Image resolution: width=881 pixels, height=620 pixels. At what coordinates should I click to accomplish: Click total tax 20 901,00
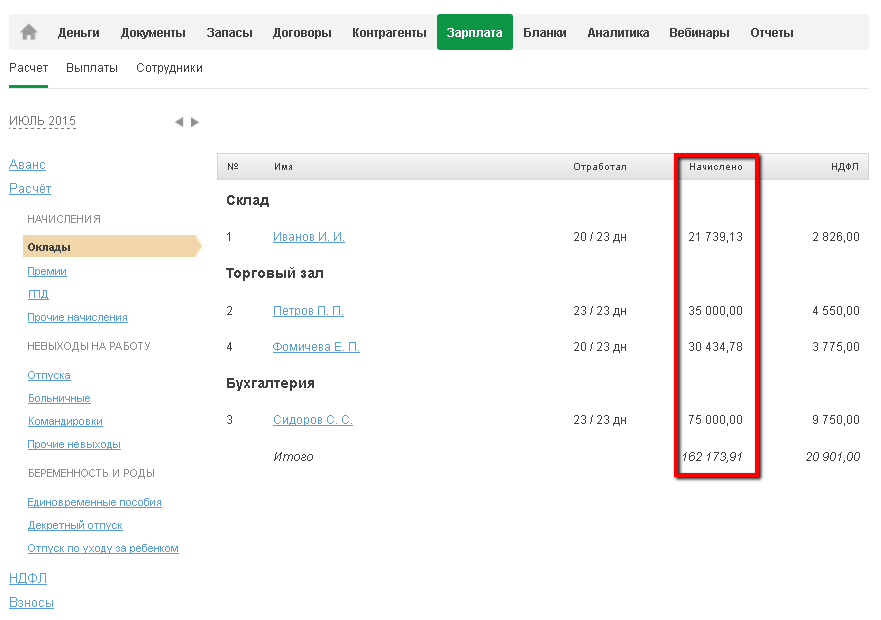pos(833,457)
